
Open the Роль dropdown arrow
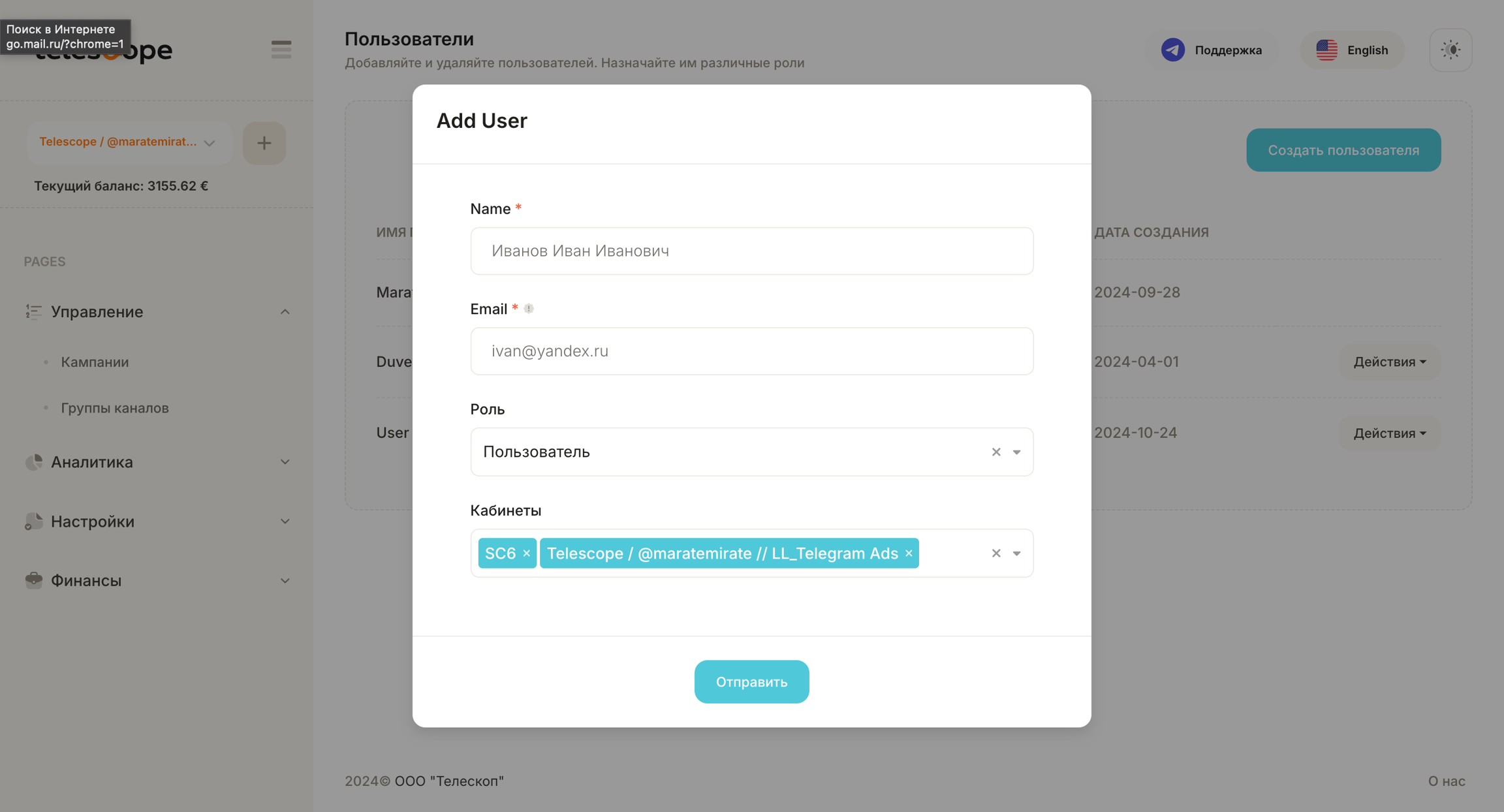1017,452
